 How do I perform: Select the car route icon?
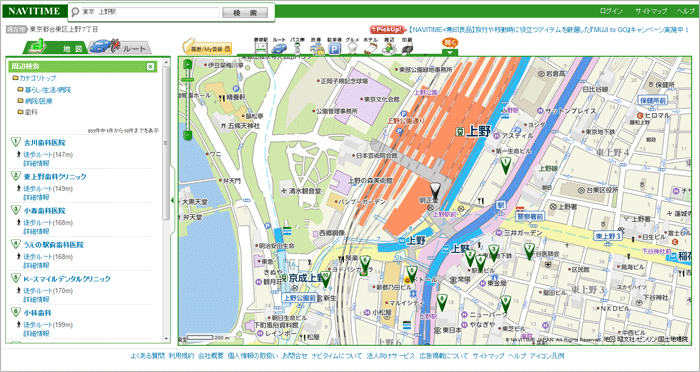coord(279,46)
